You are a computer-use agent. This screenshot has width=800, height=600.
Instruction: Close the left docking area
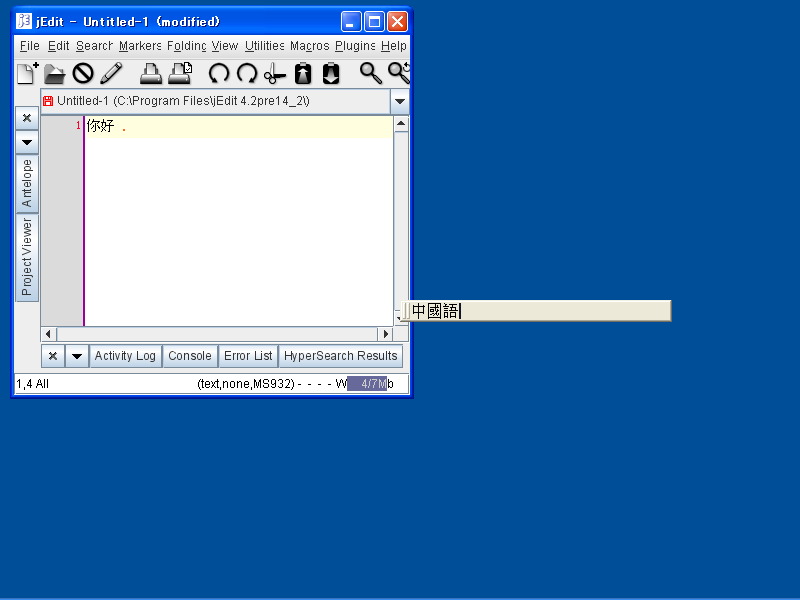coord(27,118)
